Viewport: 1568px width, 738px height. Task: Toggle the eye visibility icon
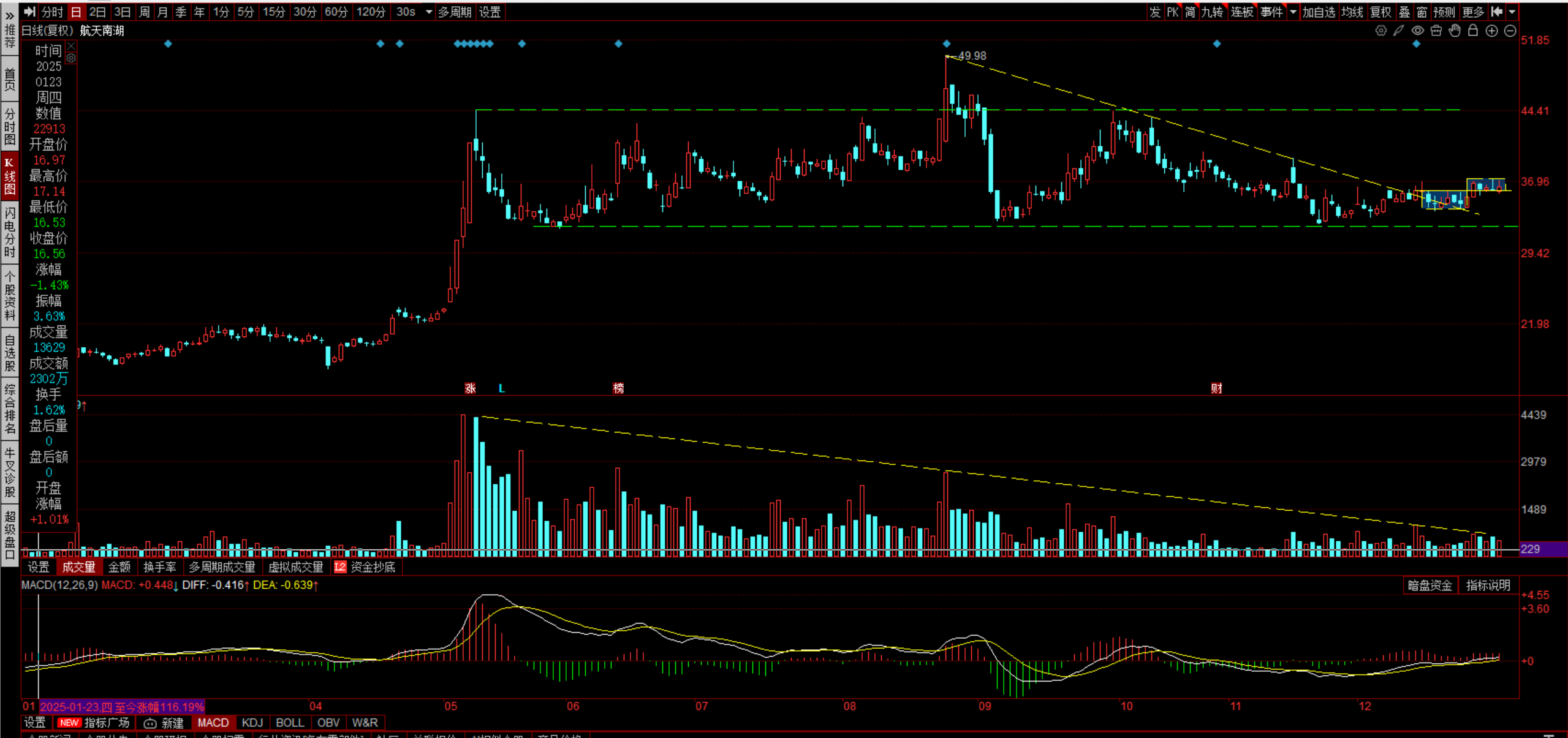point(1417,31)
